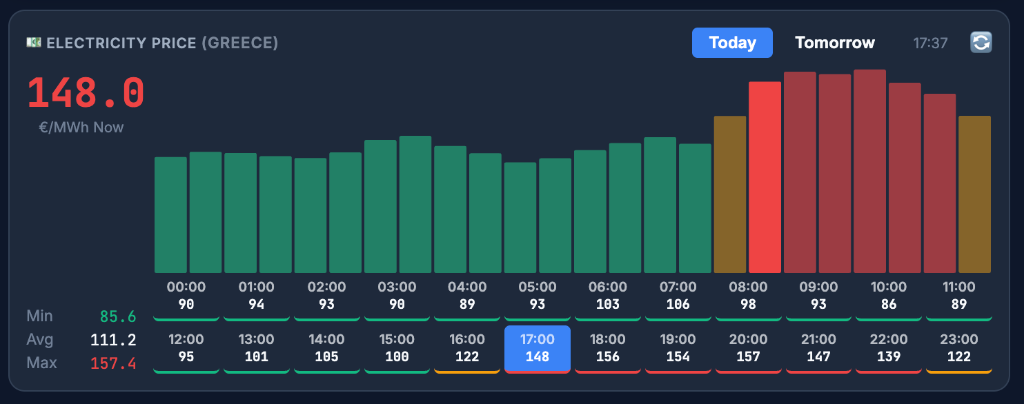This screenshot has height=404, width=1024.
Task: Click the large 148.0 current price value
Action: (86, 93)
